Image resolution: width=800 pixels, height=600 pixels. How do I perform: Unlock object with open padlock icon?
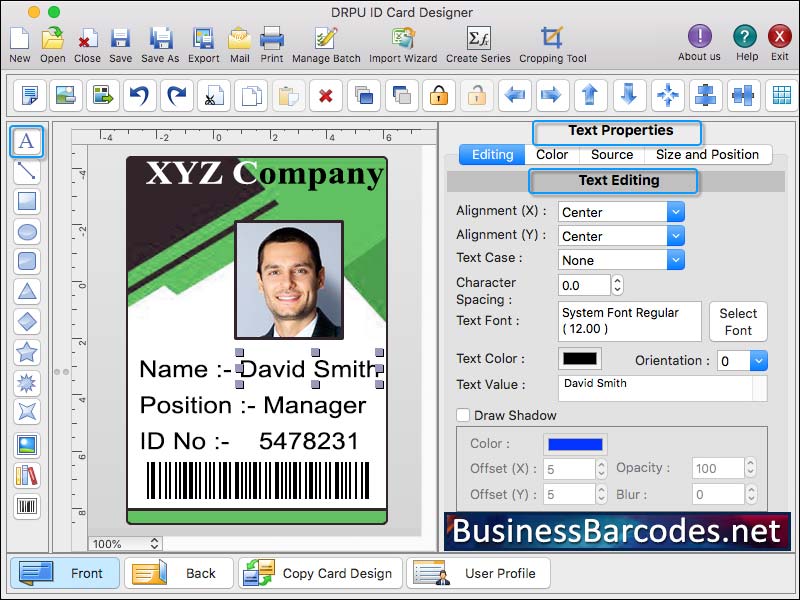coord(477,95)
